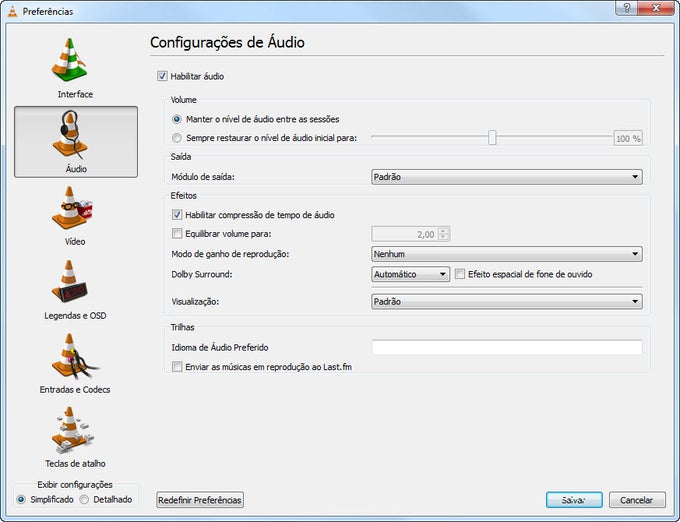Click the initial audio level slider handle
The image size is (680, 522).
click(492, 138)
